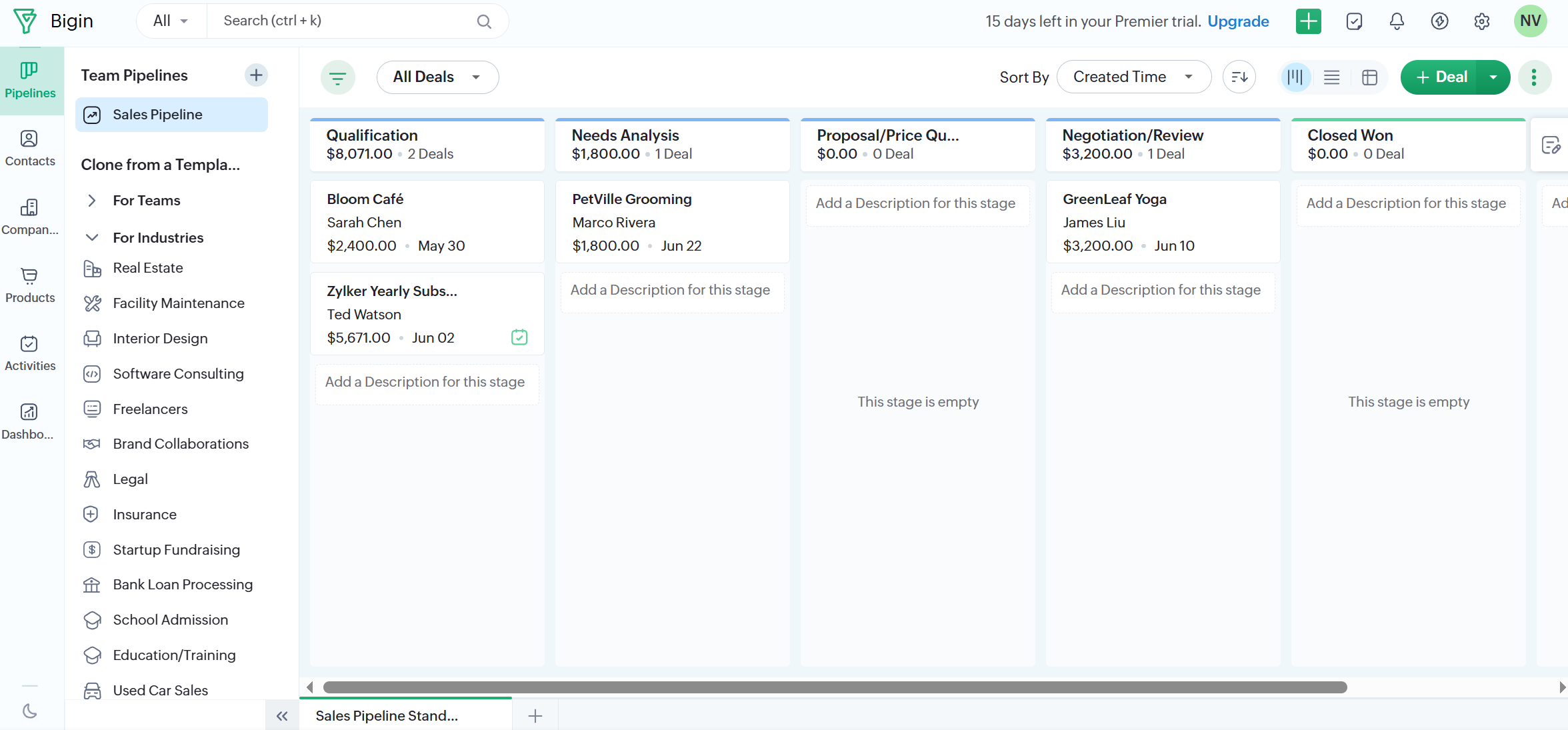
Task: Open notifications bell
Action: [1397, 21]
